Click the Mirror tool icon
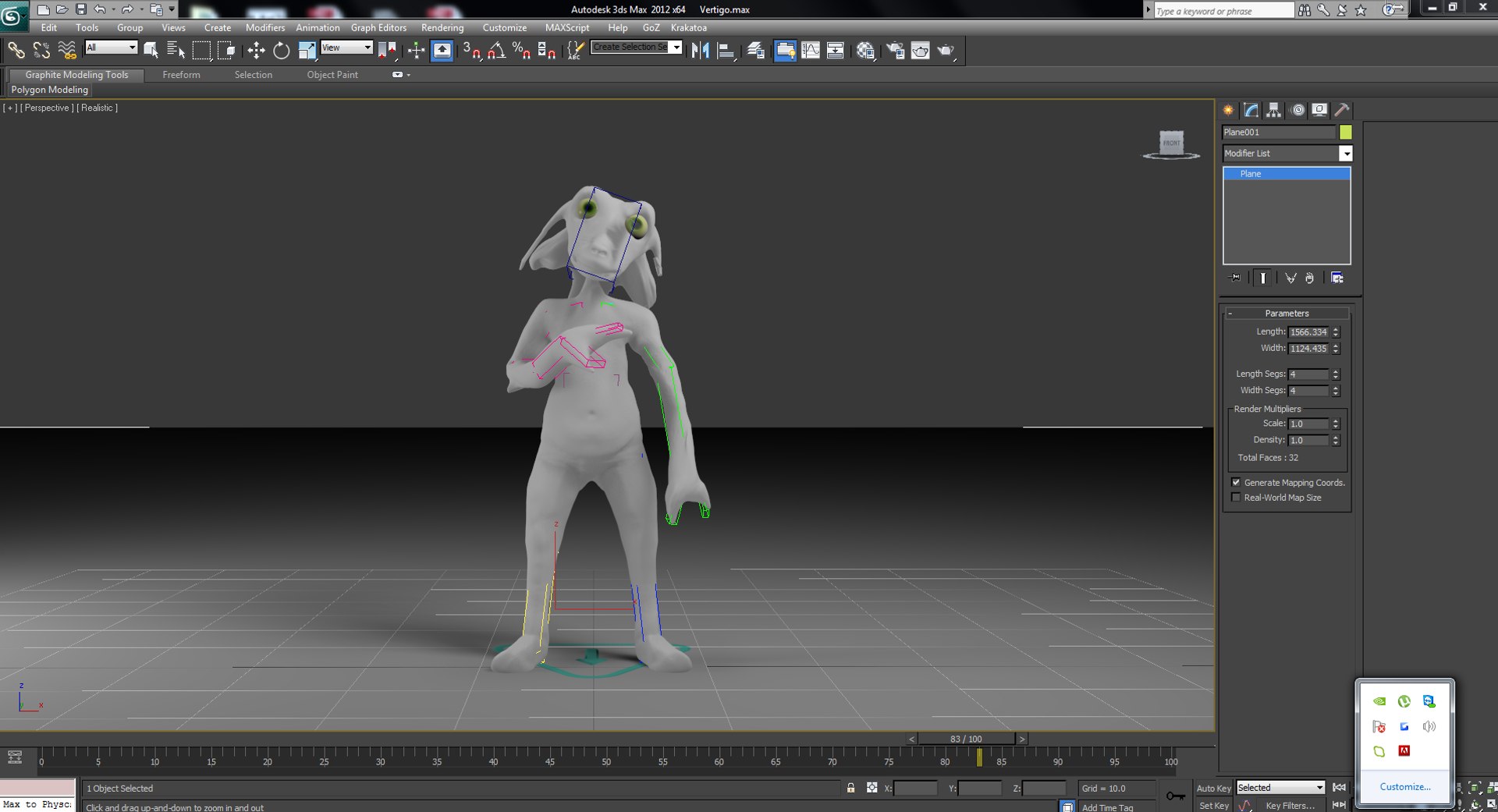Viewport: 1498px width, 812px height. [x=700, y=51]
